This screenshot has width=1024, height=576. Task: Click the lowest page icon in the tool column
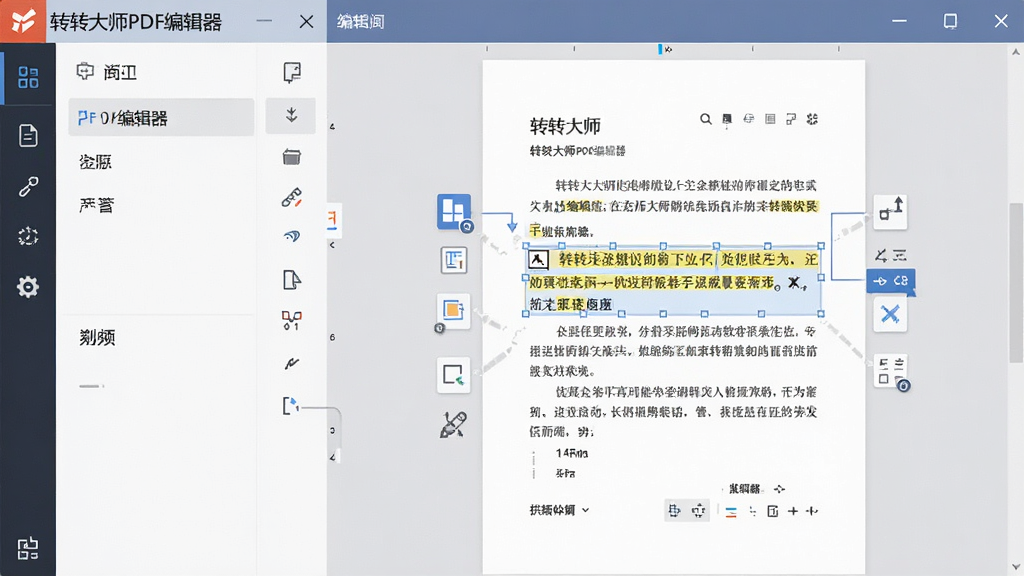point(291,406)
